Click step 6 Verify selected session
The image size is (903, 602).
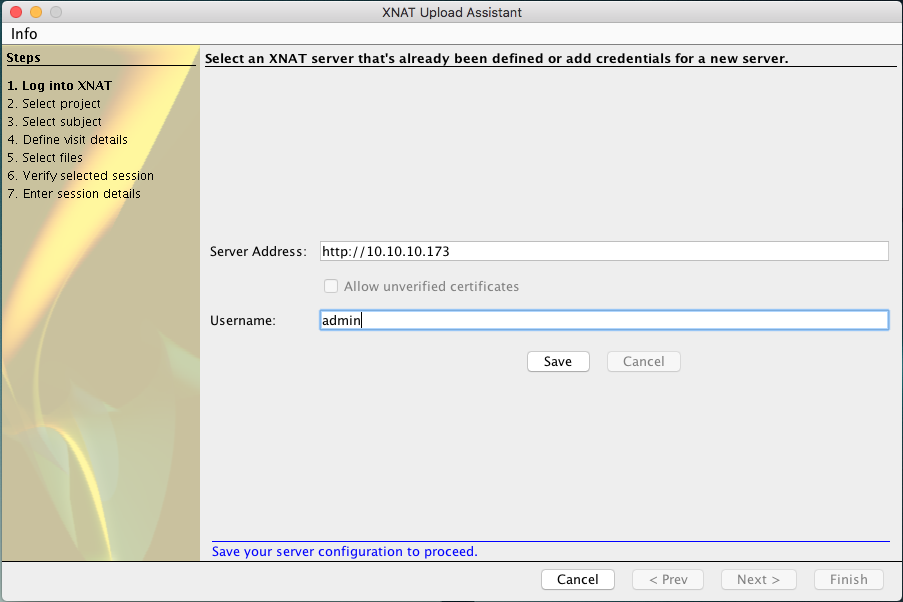point(80,176)
